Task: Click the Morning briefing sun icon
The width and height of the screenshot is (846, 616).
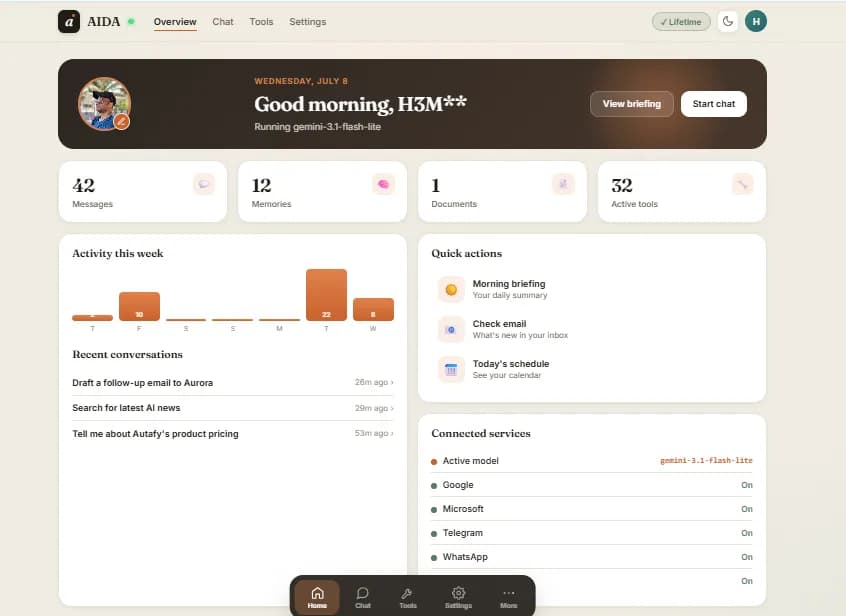Action: coord(451,289)
